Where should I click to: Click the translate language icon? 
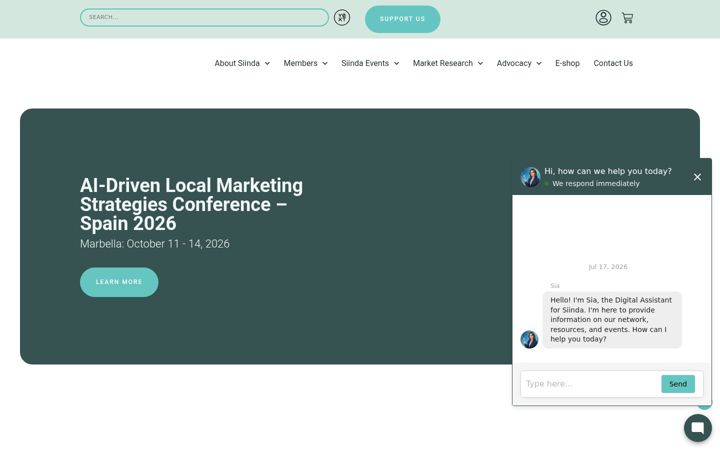(342, 17)
